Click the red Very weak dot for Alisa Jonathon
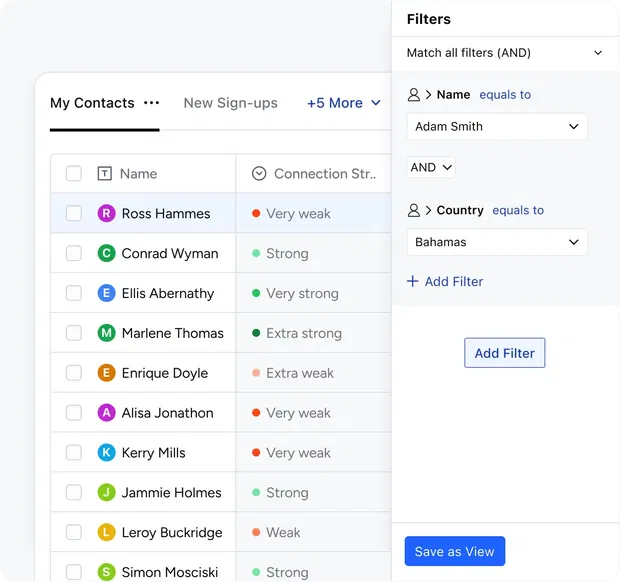Image resolution: width=620 pixels, height=582 pixels. (256, 413)
